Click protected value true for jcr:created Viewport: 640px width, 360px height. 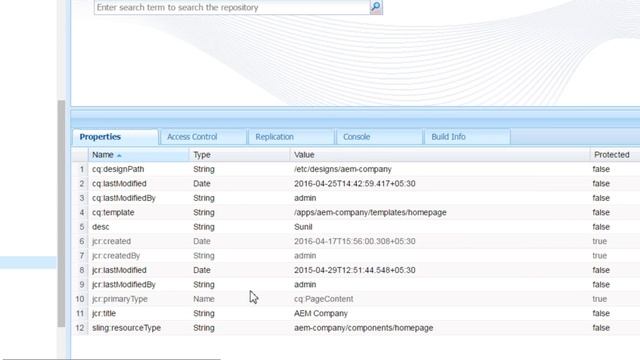tap(600, 241)
